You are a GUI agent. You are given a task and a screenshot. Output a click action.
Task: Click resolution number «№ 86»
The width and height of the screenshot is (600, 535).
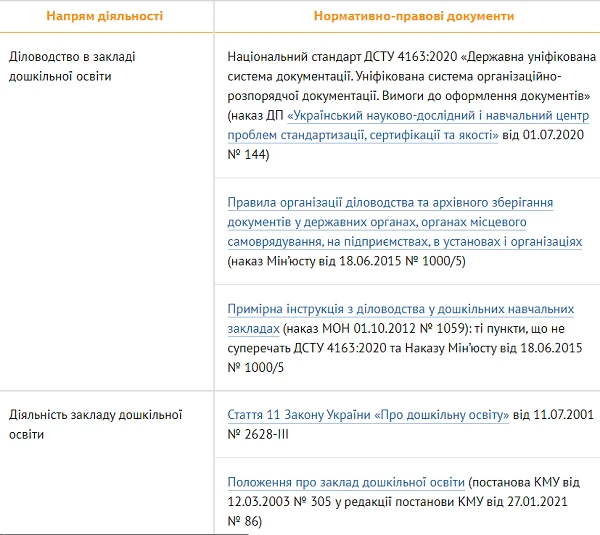246,521
